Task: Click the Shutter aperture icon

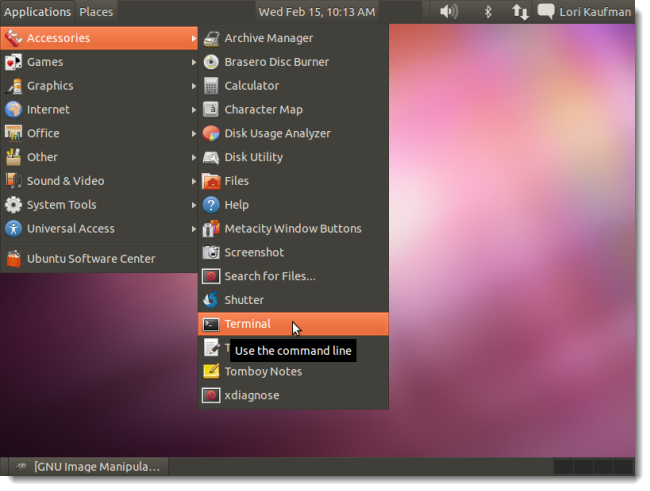Action: click(211, 300)
